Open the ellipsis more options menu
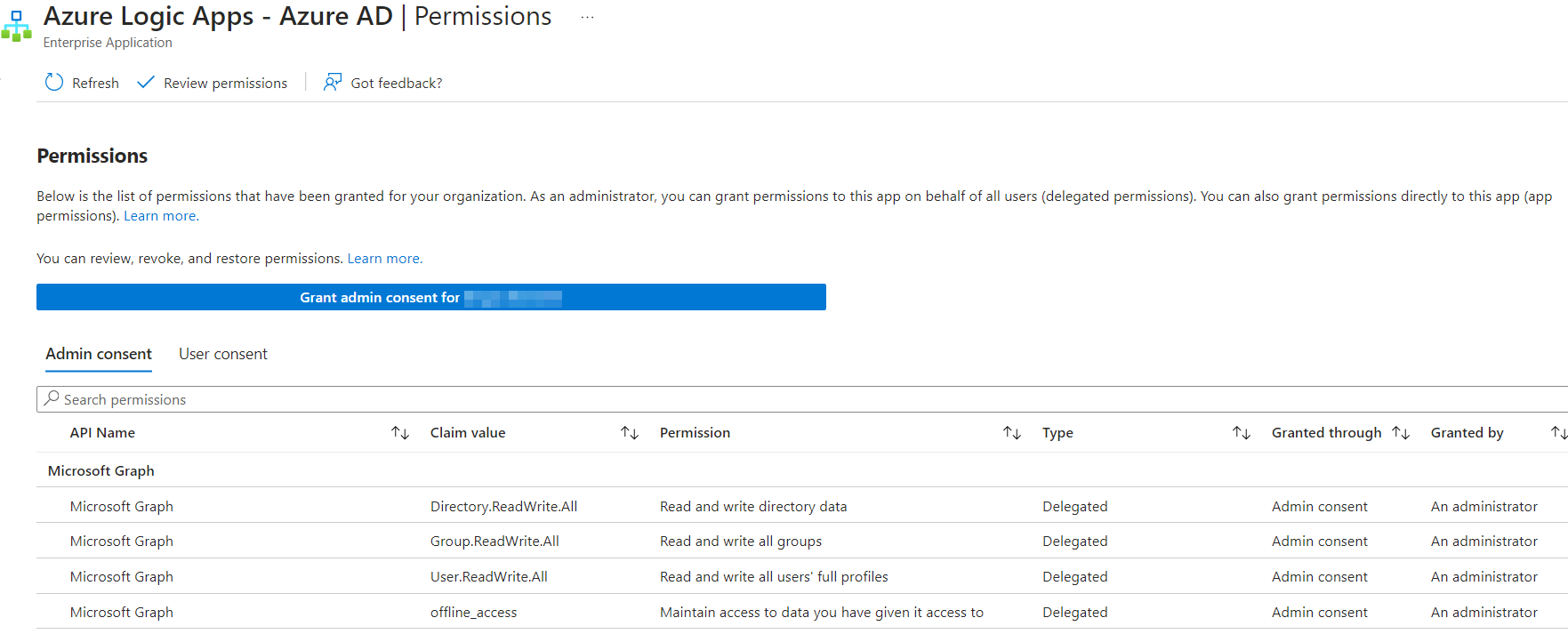 point(587,18)
